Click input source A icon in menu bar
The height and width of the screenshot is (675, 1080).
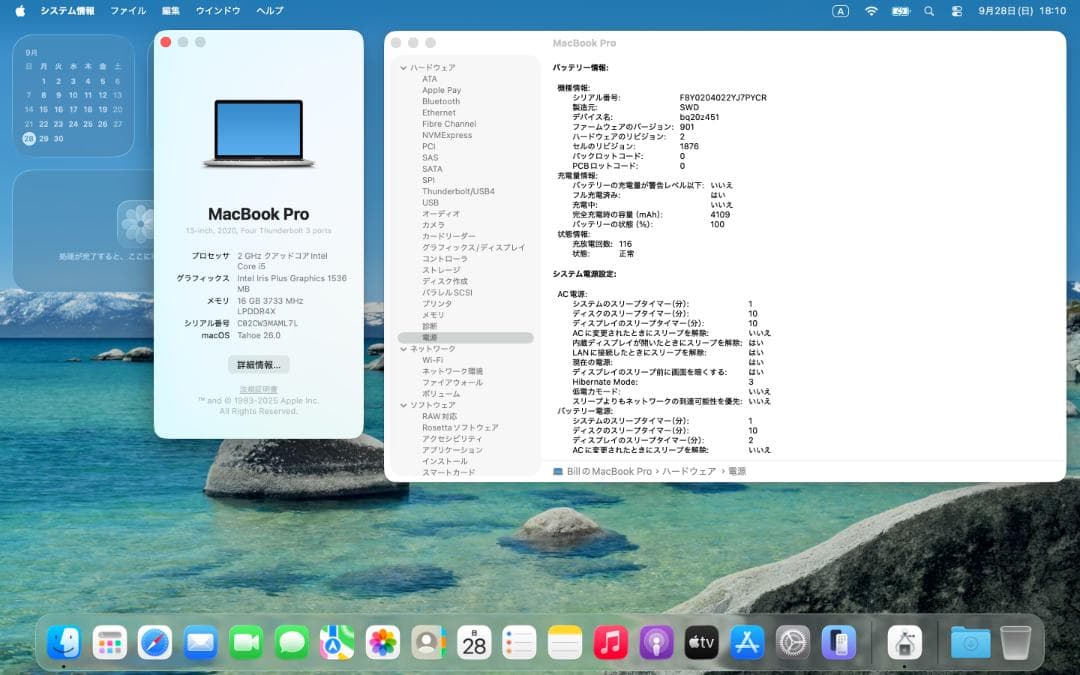point(840,11)
